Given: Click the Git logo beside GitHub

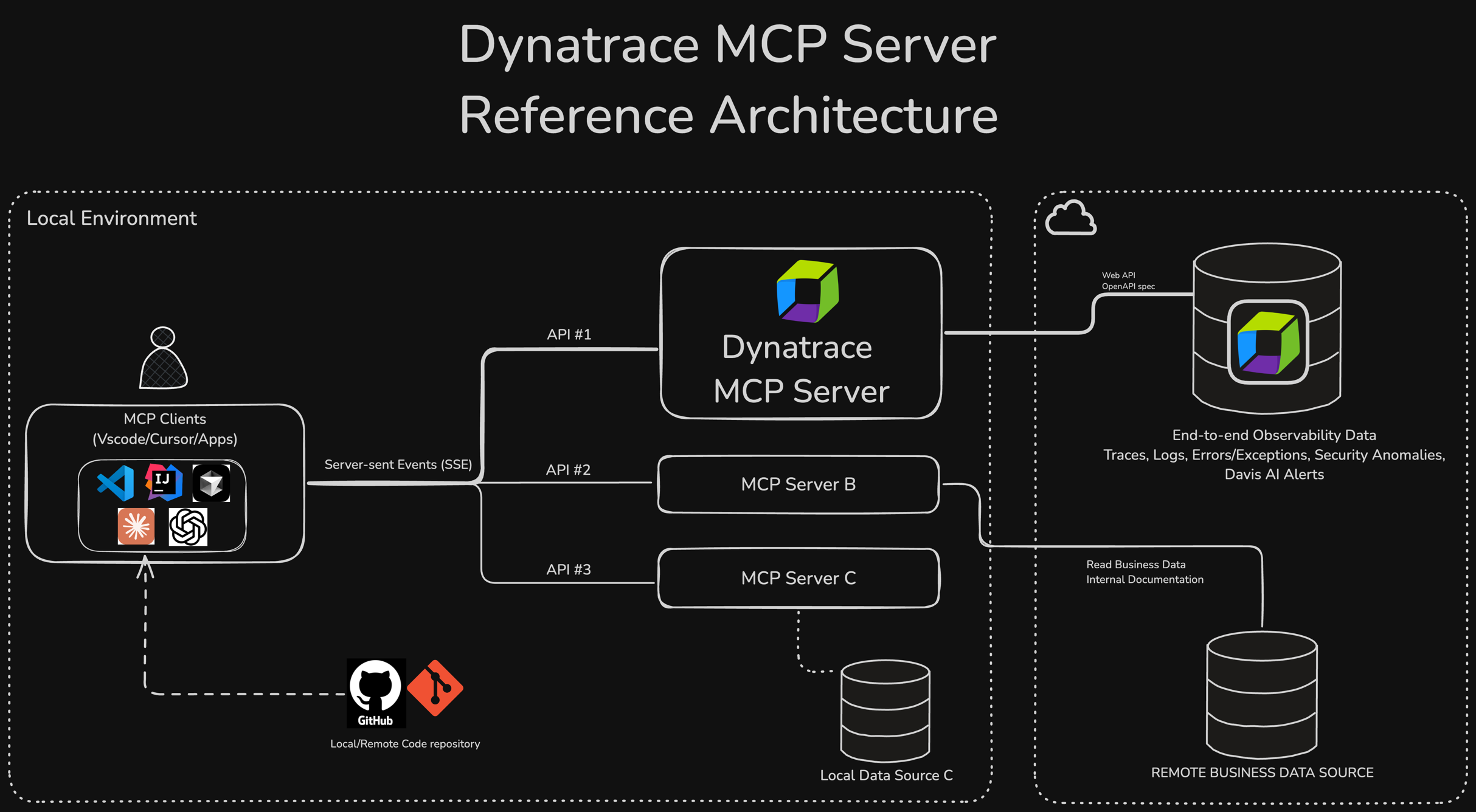Looking at the screenshot, I should pyautogui.click(x=435, y=687).
